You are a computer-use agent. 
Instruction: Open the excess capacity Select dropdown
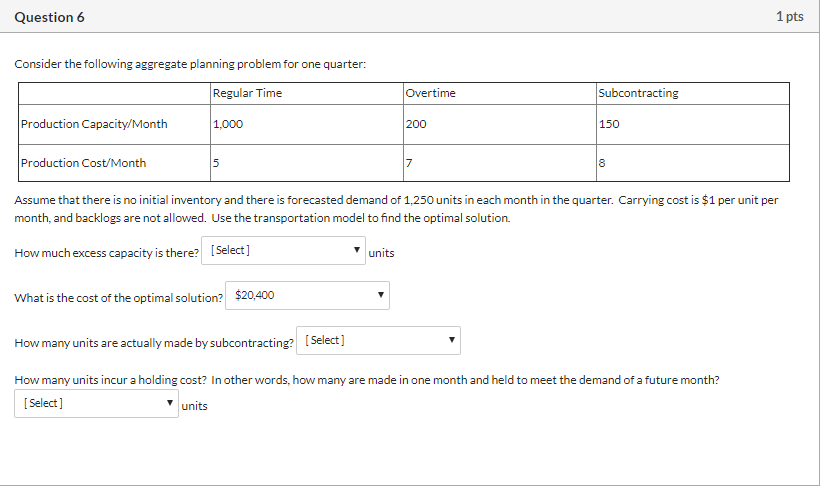tap(283, 251)
